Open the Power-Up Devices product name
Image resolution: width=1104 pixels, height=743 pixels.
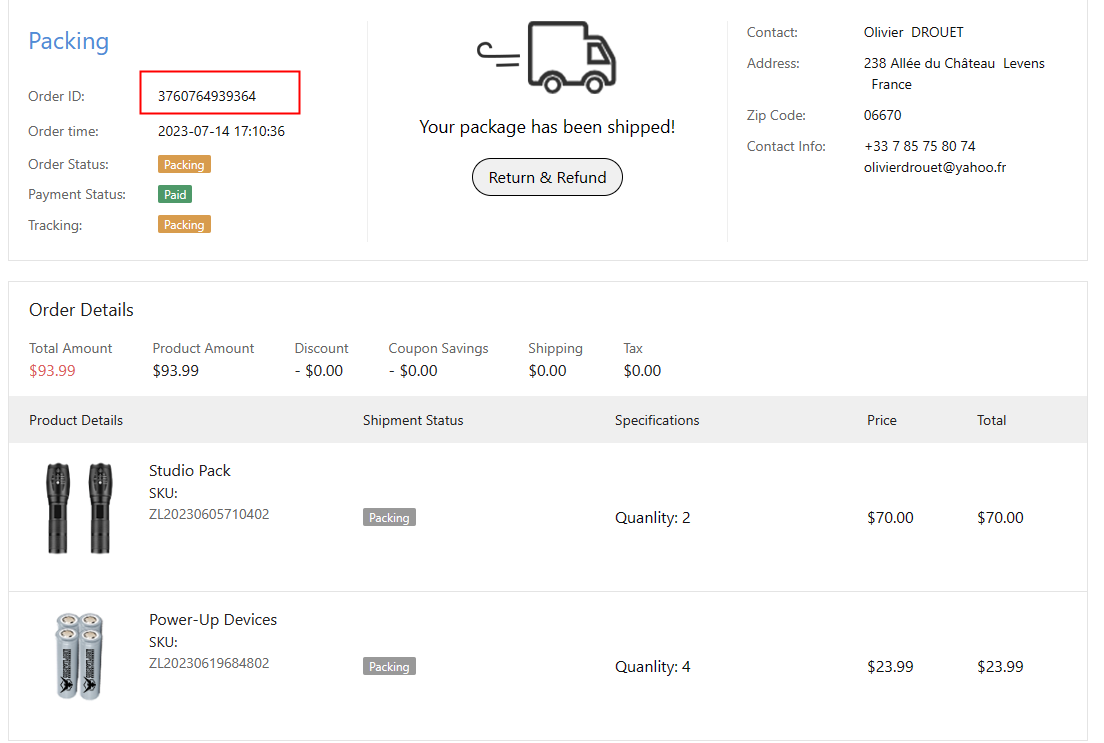(x=213, y=619)
